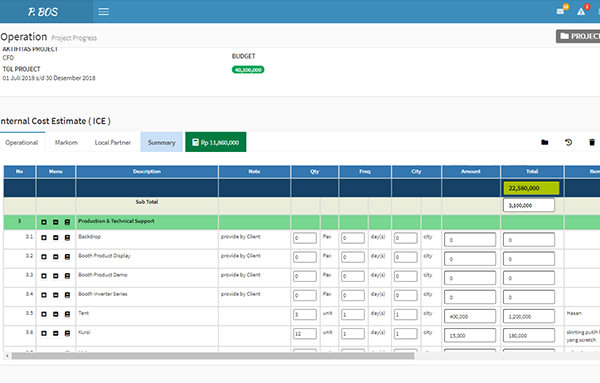Click the Description column header
The image size is (600, 383).
[x=147, y=171]
